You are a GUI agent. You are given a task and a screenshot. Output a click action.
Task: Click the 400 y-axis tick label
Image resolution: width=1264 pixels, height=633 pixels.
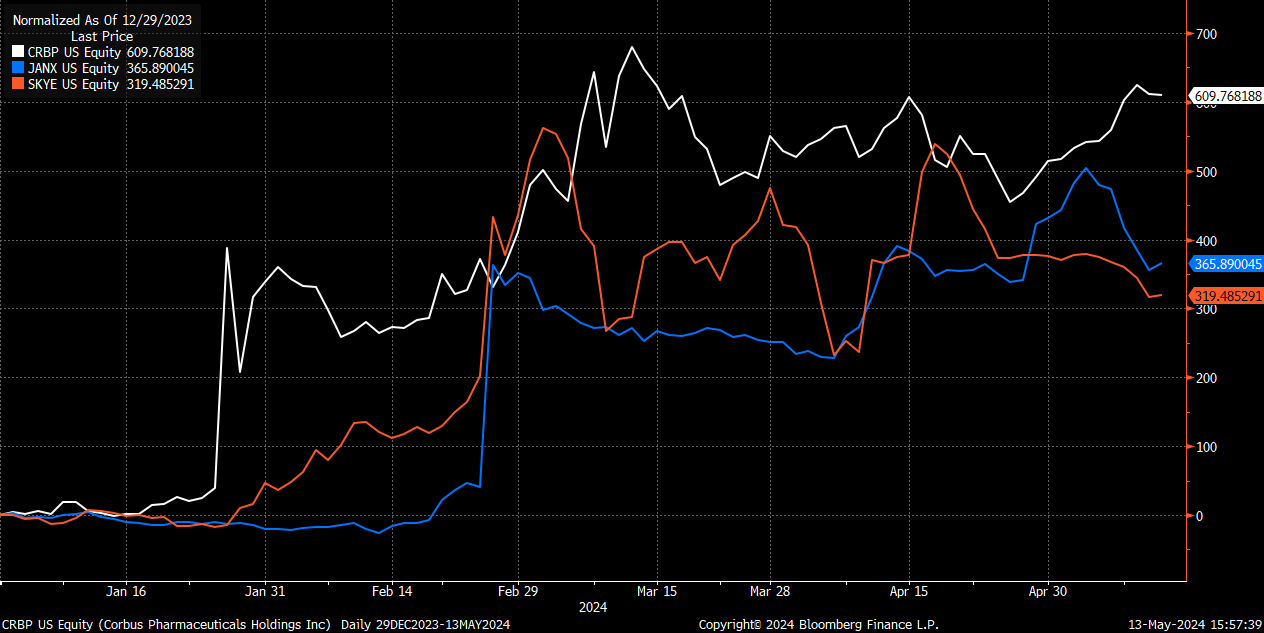1207,241
